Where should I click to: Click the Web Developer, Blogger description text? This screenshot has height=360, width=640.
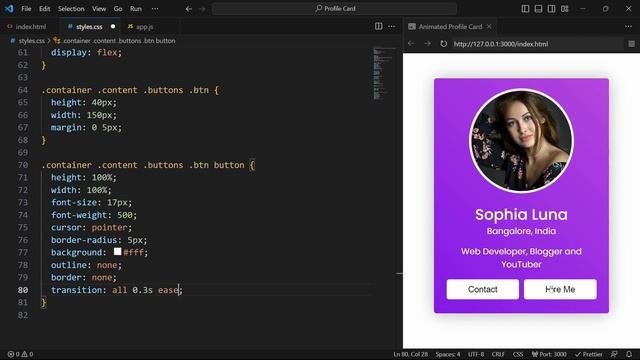[x=521, y=258]
